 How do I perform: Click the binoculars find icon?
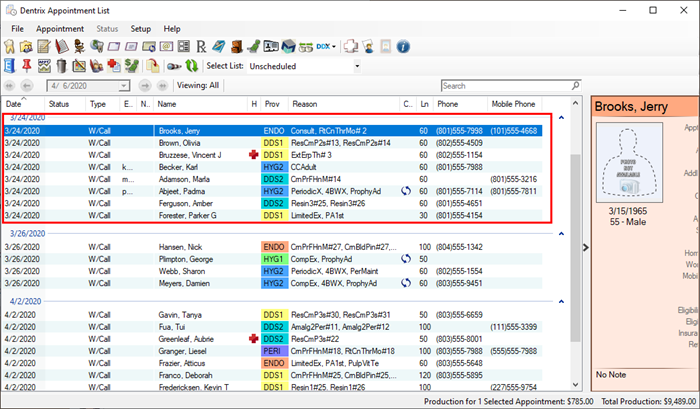click(174, 67)
